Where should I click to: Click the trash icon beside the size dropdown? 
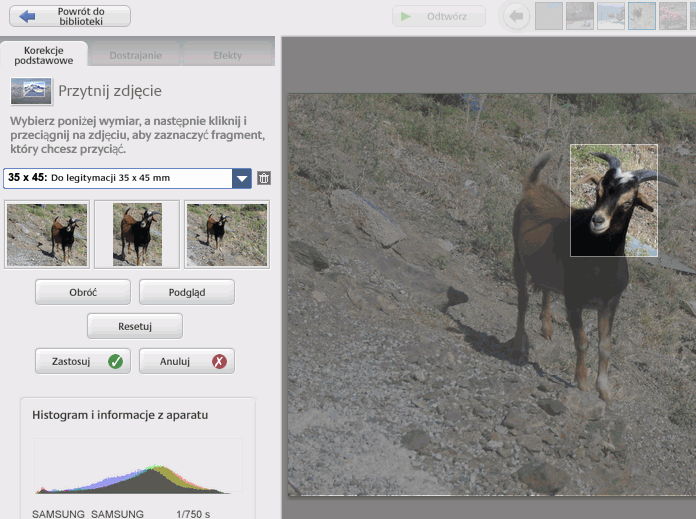[x=264, y=178]
